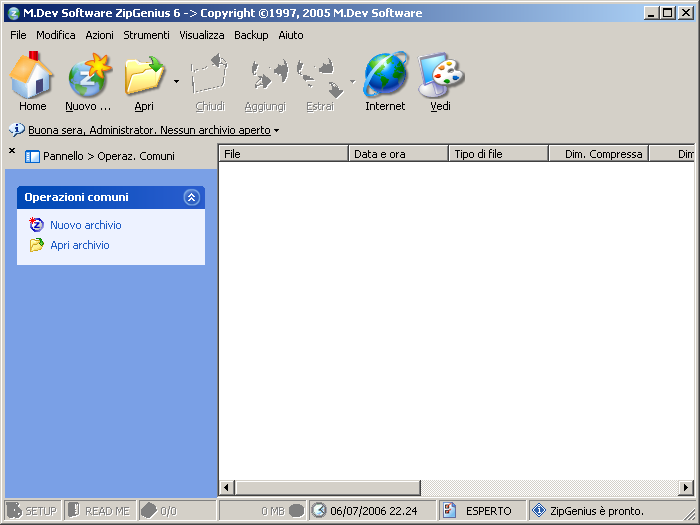Close the side panel with the x button
This screenshot has height=525, width=700.
(12, 150)
